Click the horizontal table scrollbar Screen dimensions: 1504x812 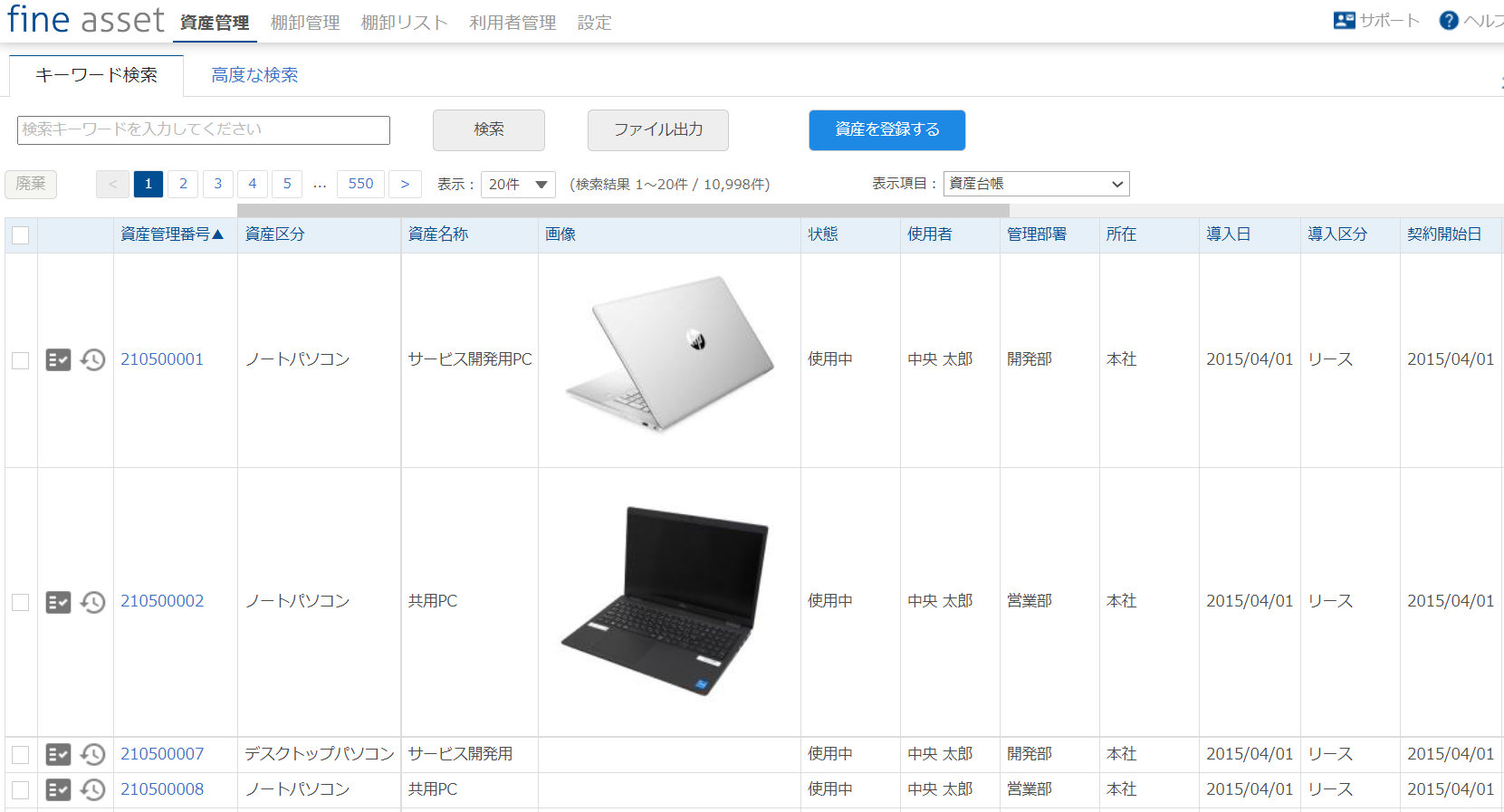(x=623, y=210)
